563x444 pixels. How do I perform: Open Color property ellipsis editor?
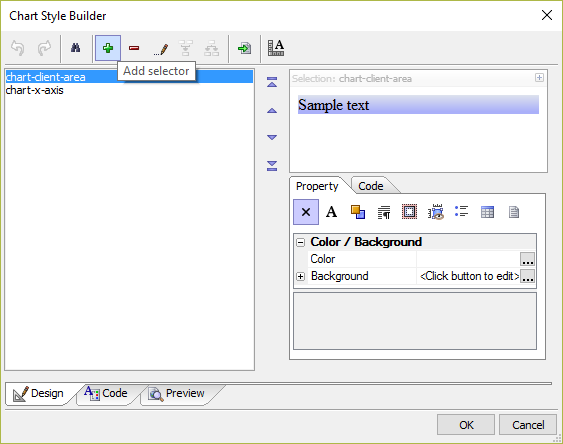coord(527,259)
